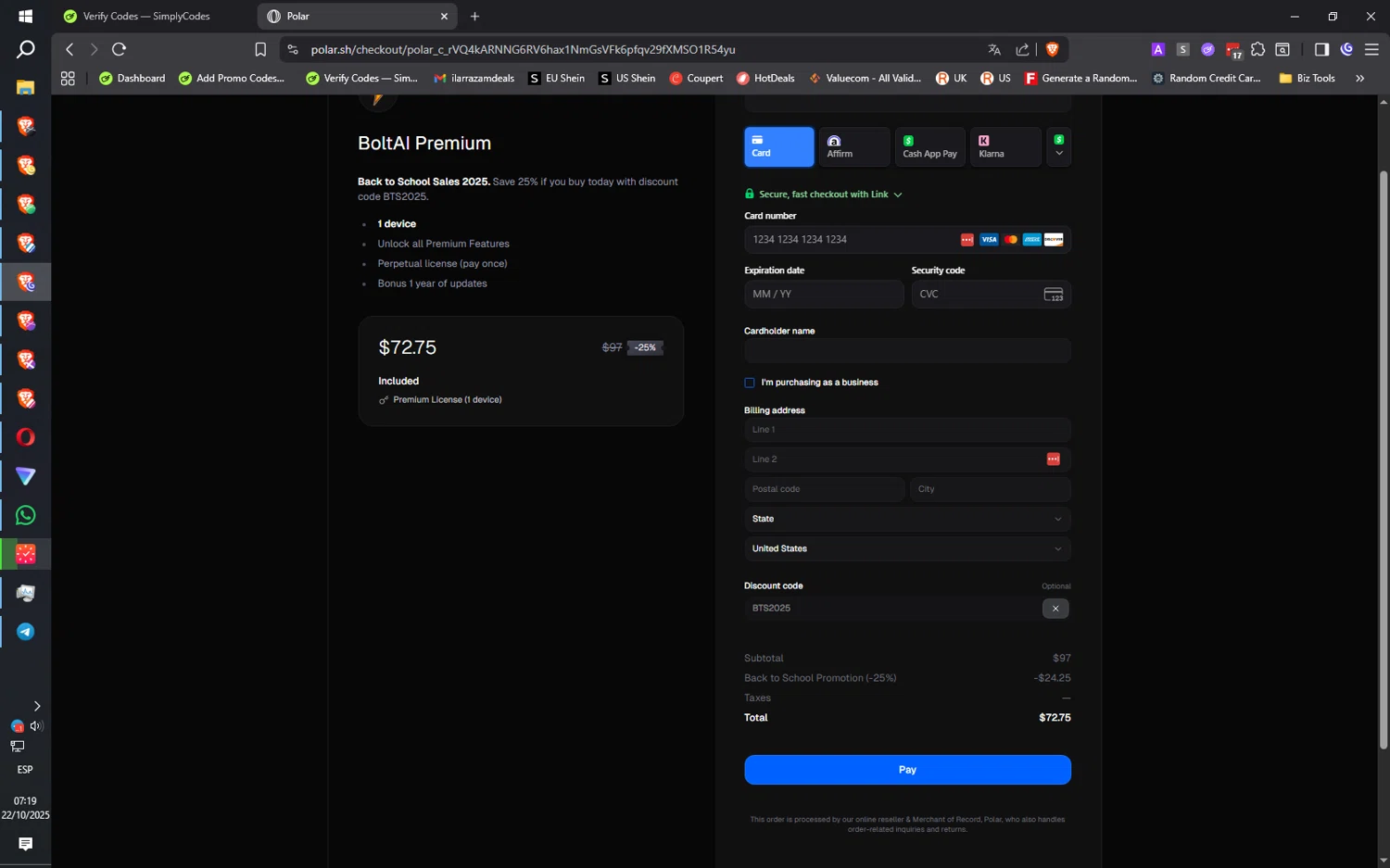Open the State dropdown

coord(907,519)
